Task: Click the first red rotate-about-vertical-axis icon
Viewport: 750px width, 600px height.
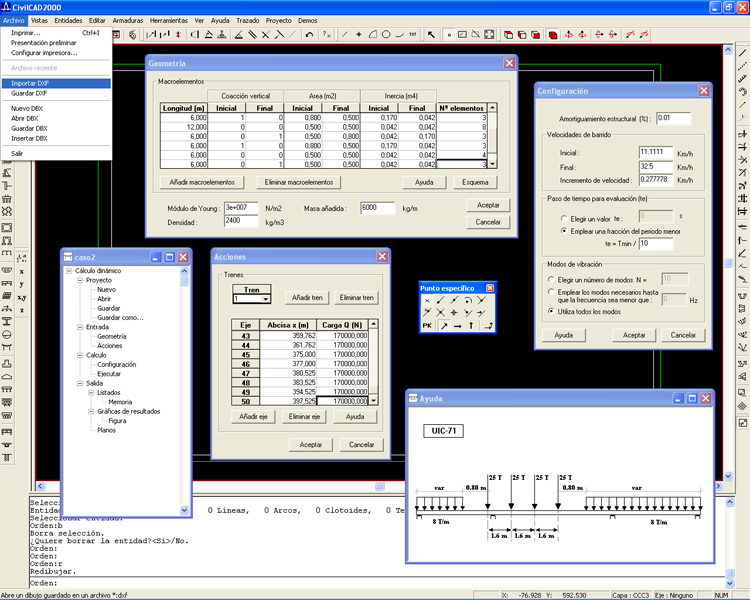Action: [569, 34]
